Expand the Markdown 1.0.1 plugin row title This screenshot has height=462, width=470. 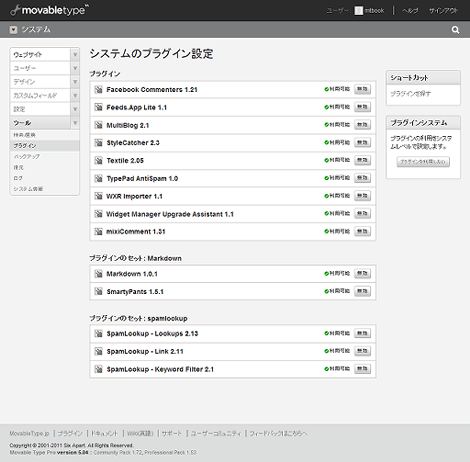coord(132,274)
